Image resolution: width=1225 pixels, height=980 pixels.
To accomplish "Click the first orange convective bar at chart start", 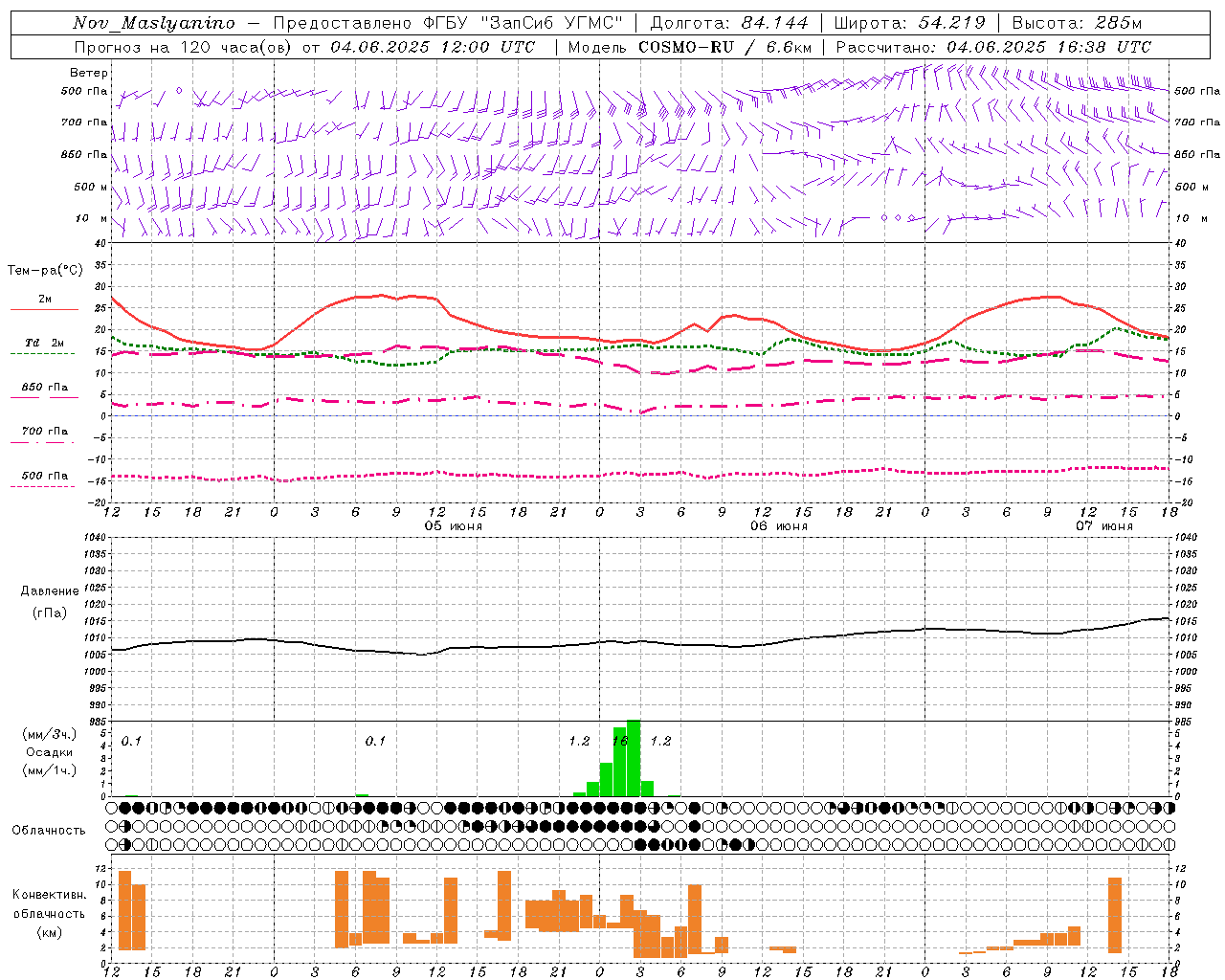I will 124,910.
